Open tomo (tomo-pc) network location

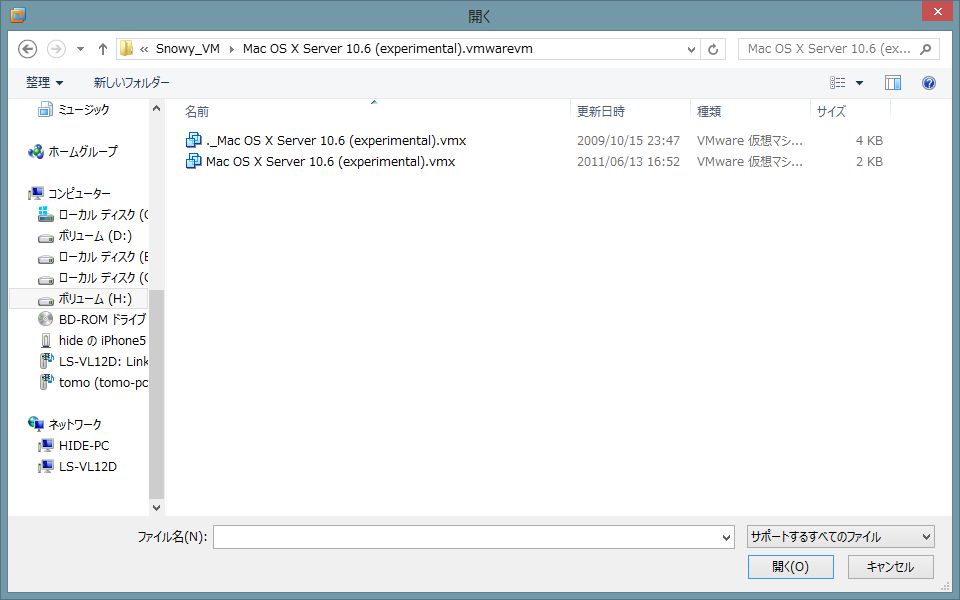[103, 382]
